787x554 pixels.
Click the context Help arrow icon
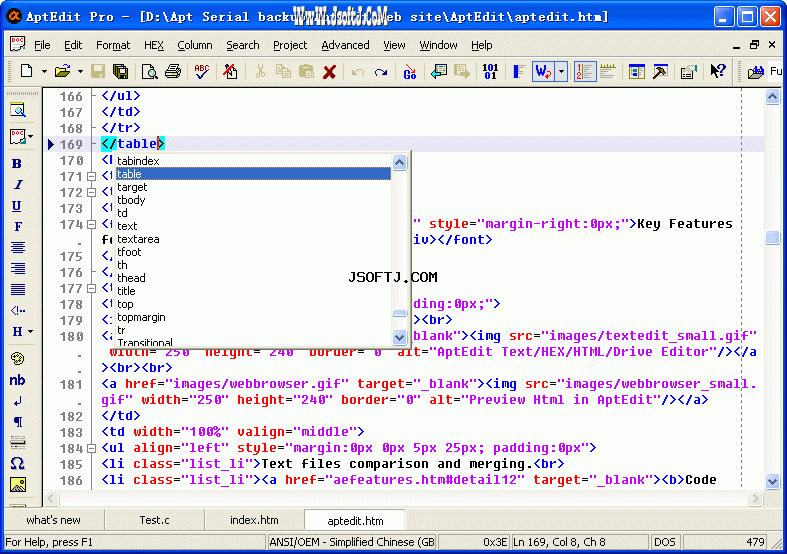pyautogui.click(x=718, y=71)
